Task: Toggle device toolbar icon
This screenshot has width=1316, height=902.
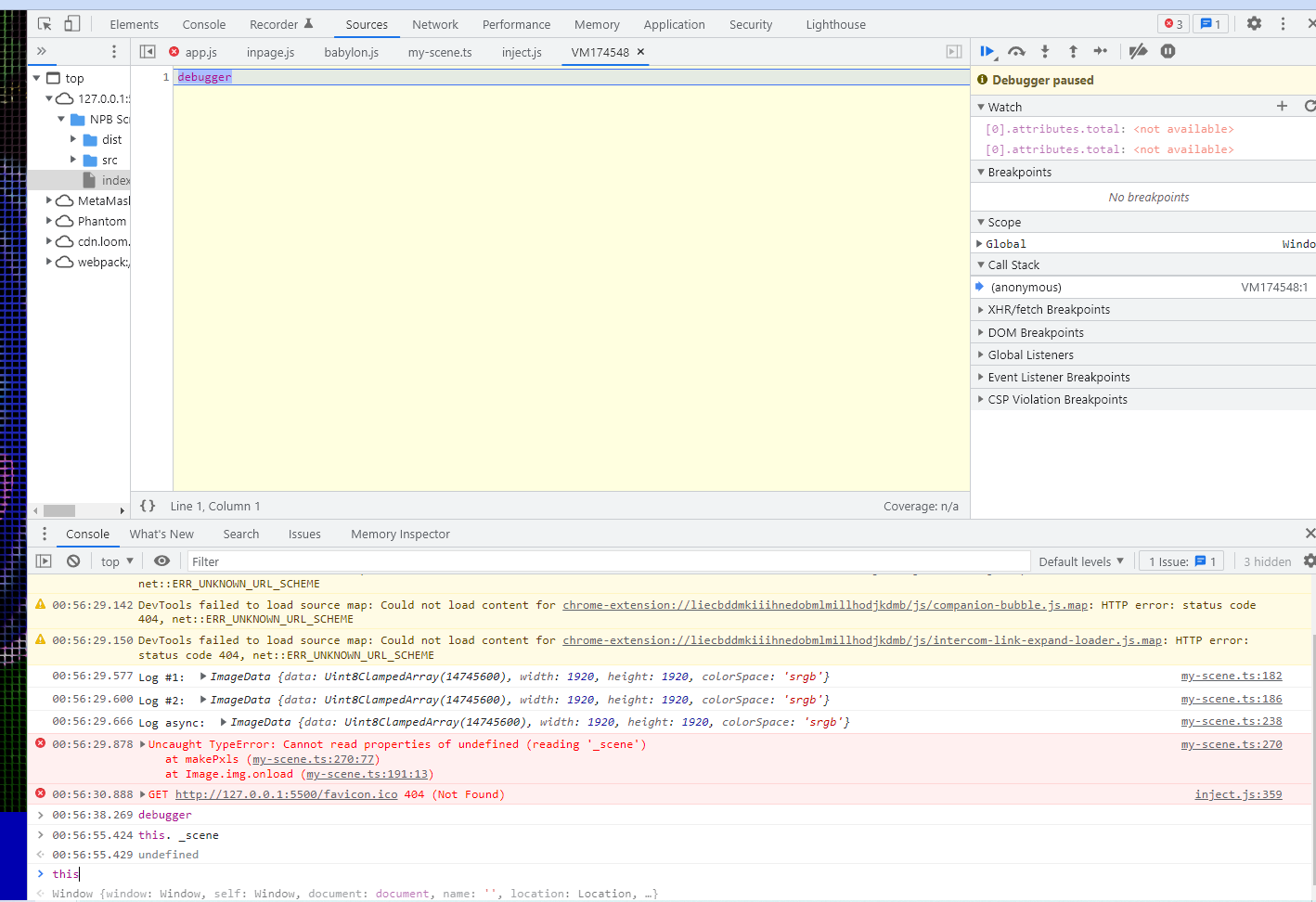Action: [x=71, y=24]
